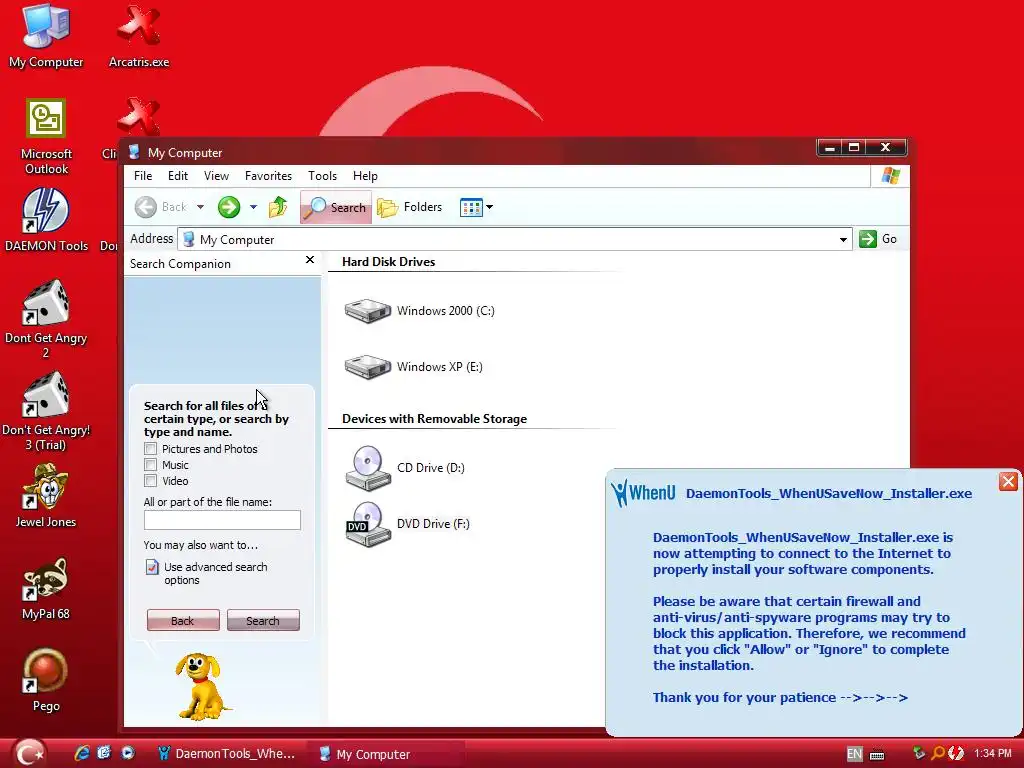Open the Start button on taskbar

click(27, 754)
